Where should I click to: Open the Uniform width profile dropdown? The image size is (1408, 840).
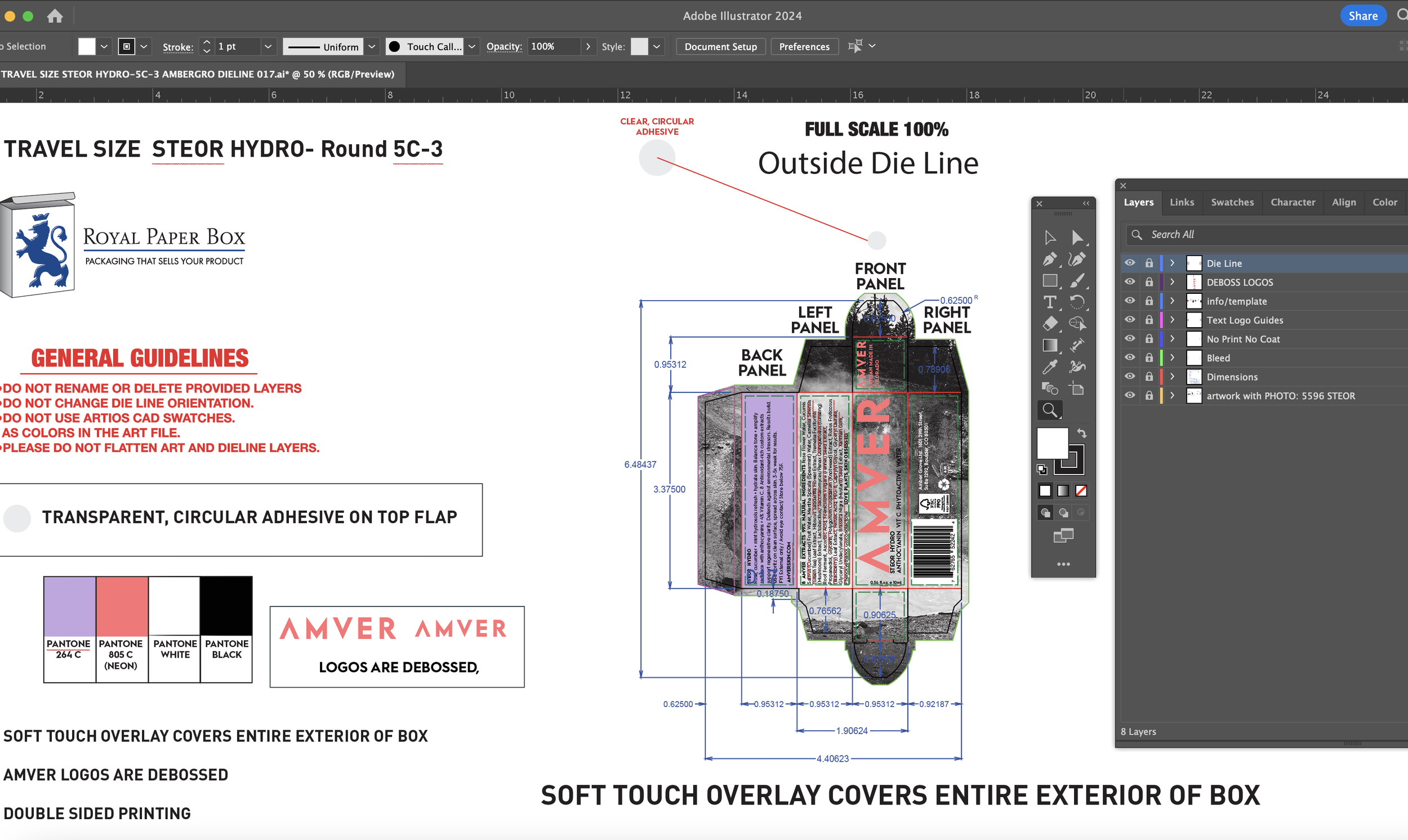371,46
